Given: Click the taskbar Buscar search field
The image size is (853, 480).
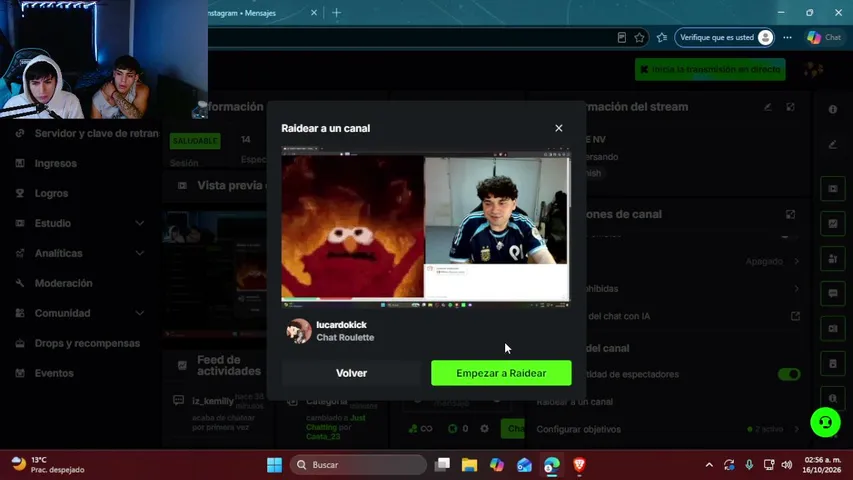Looking at the screenshot, I should point(358,465).
